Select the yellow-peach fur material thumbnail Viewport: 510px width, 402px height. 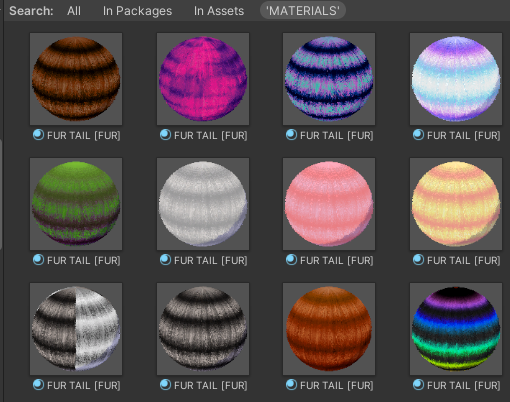[456, 204]
